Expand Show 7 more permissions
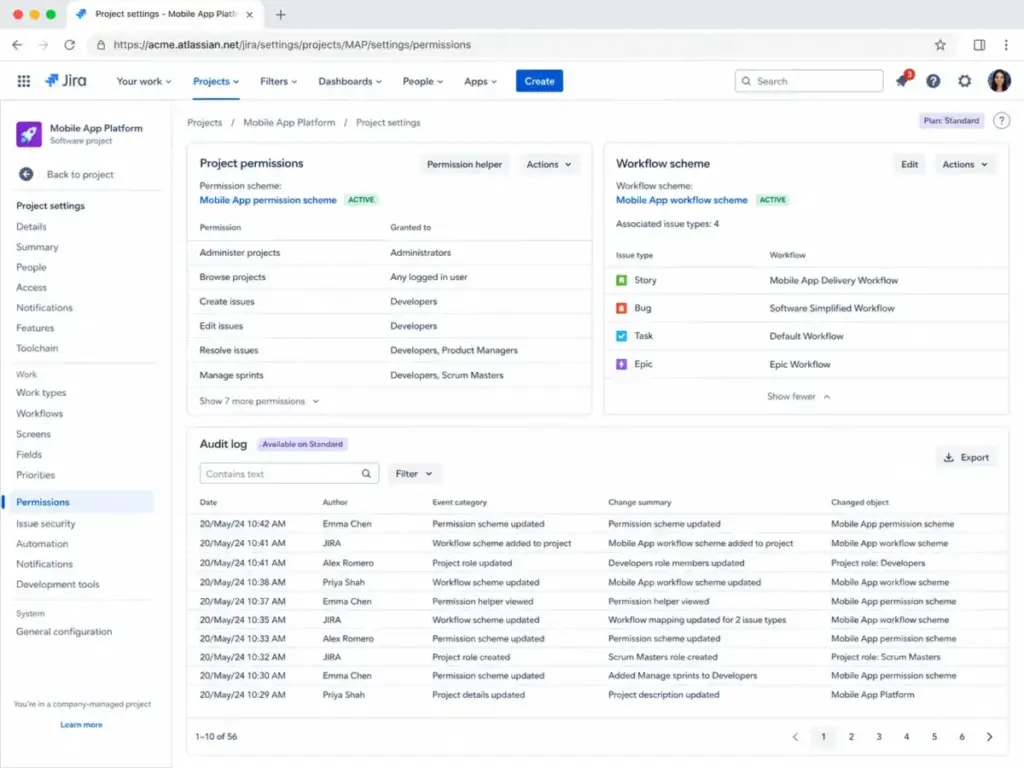Image resolution: width=1024 pixels, height=768 pixels. point(259,401)
